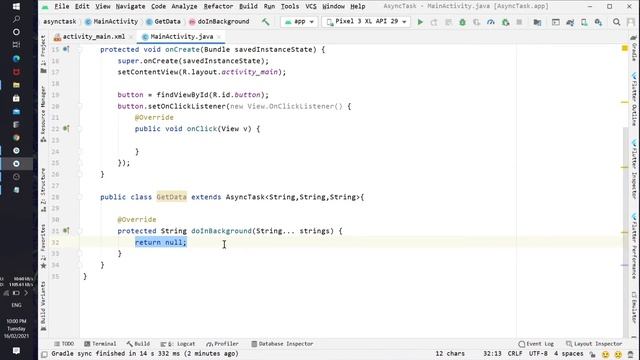Click the sad face feedback icon

(618, 354)
